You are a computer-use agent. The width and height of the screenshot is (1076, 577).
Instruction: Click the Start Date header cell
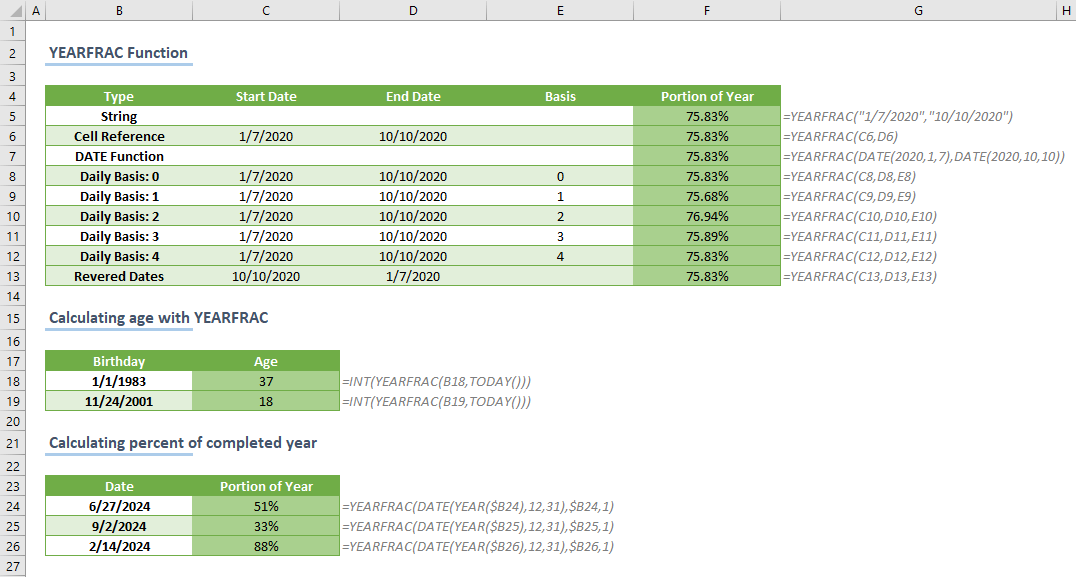(x=266, y=96)
